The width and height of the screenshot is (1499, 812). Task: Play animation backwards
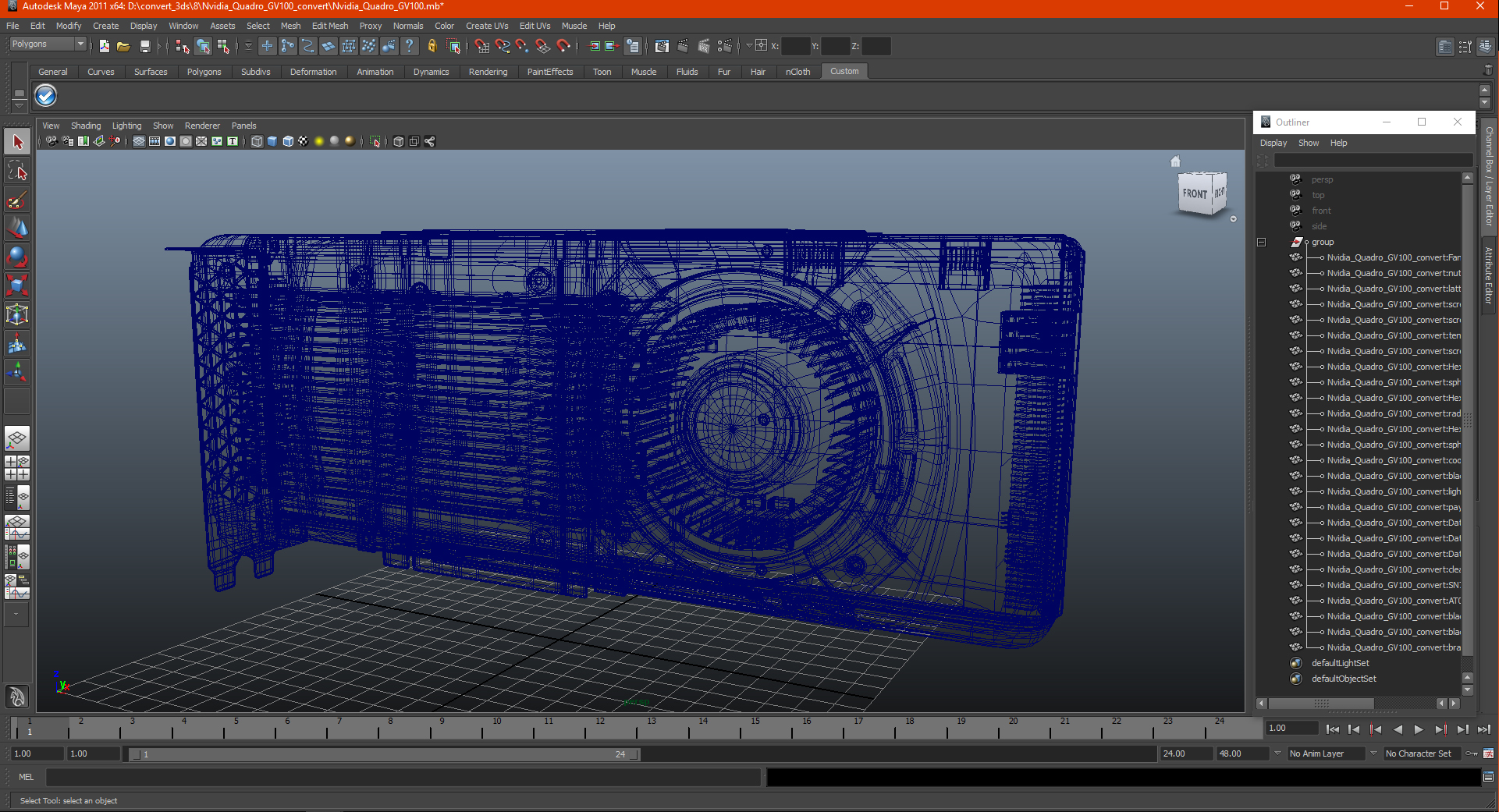tap(1398, 729)
